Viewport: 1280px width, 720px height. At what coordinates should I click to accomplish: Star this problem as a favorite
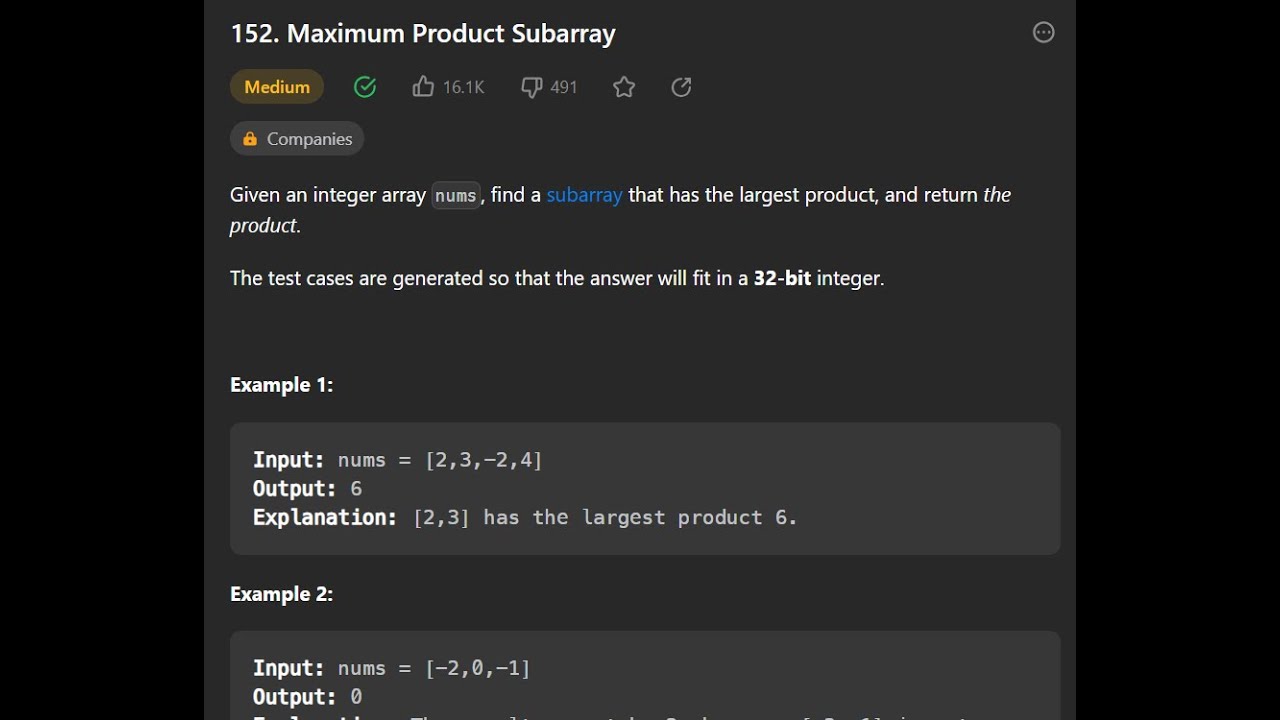624,87
